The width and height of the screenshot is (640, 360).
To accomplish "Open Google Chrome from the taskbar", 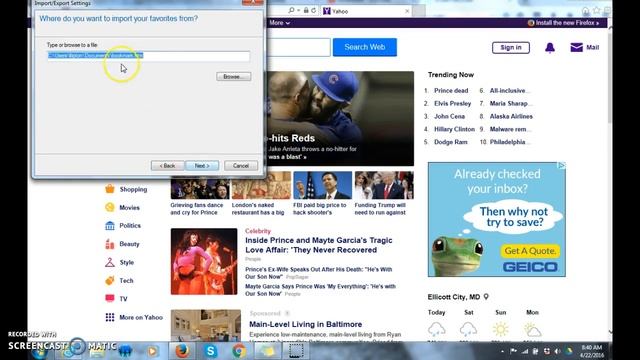I will tap(239, 351).
